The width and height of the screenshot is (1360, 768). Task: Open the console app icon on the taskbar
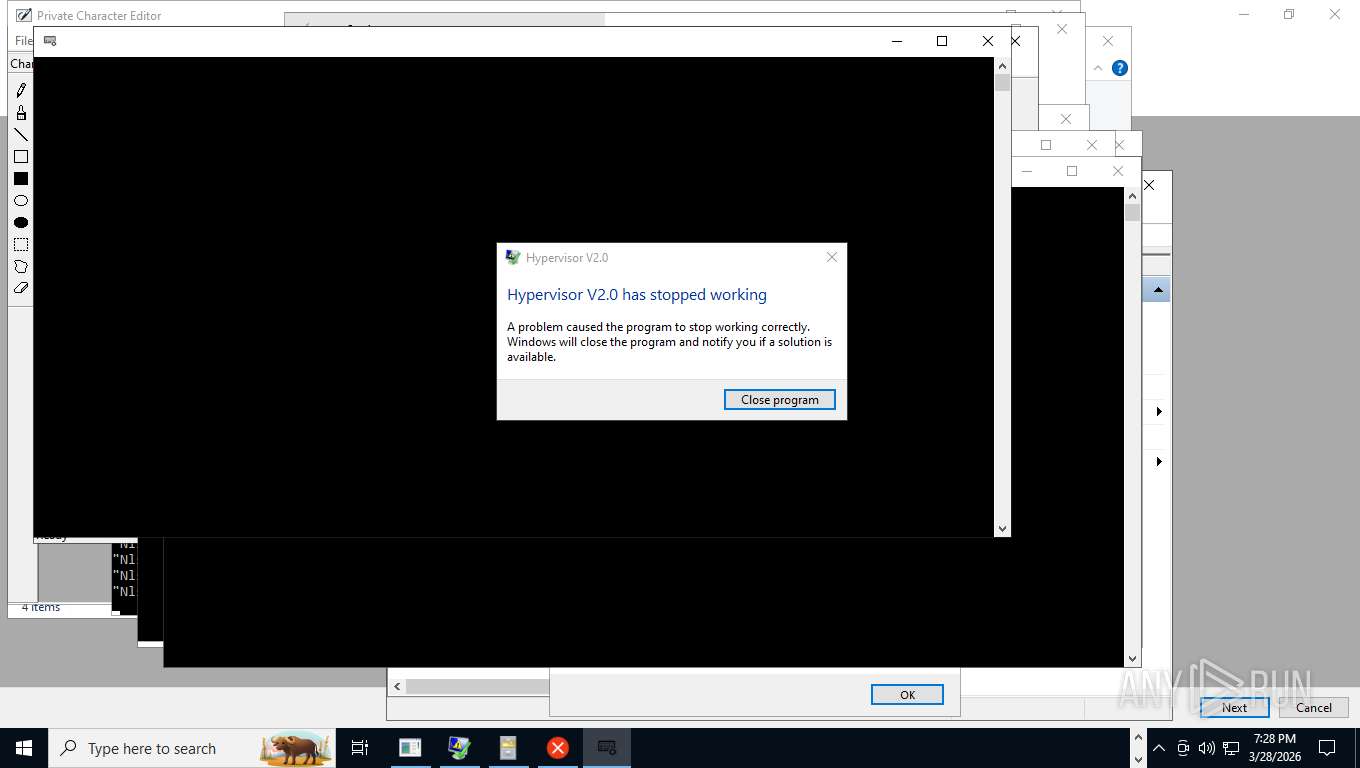point(607,748)
